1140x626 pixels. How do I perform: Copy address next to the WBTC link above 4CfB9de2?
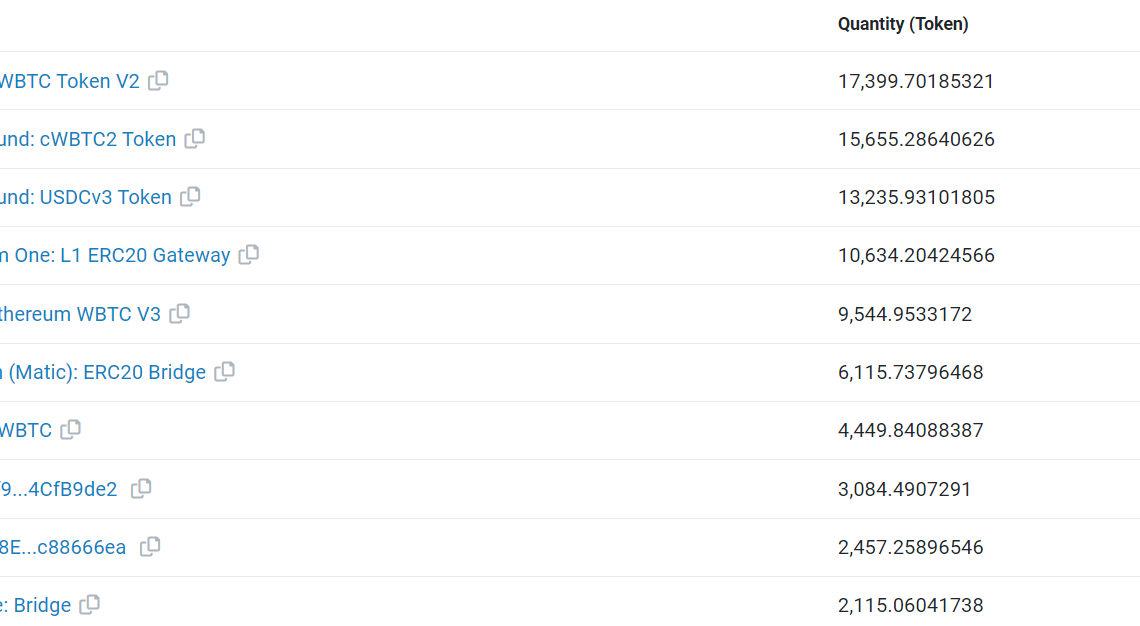(x=70, y=430)
